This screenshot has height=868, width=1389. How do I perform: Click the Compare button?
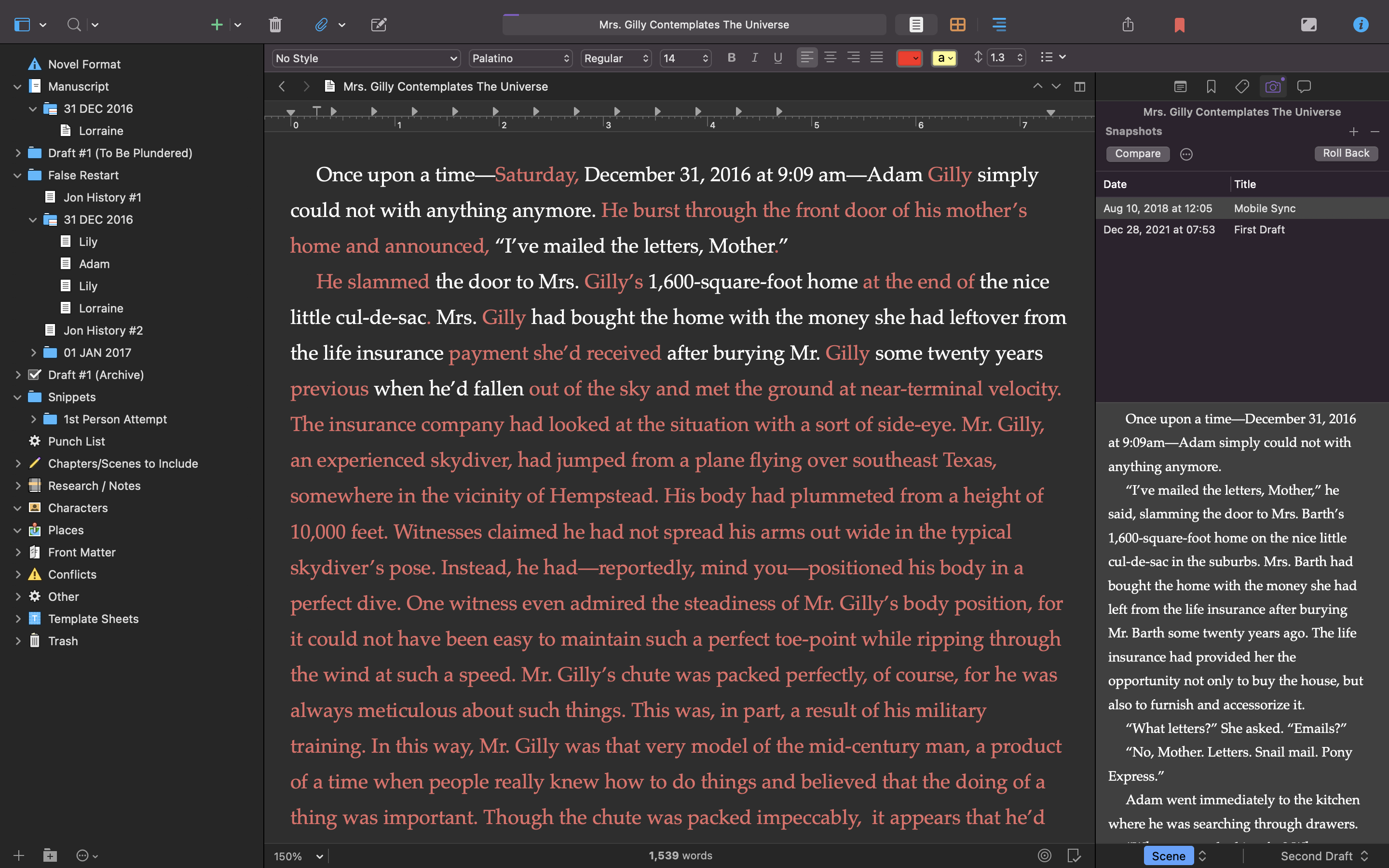1137,153
